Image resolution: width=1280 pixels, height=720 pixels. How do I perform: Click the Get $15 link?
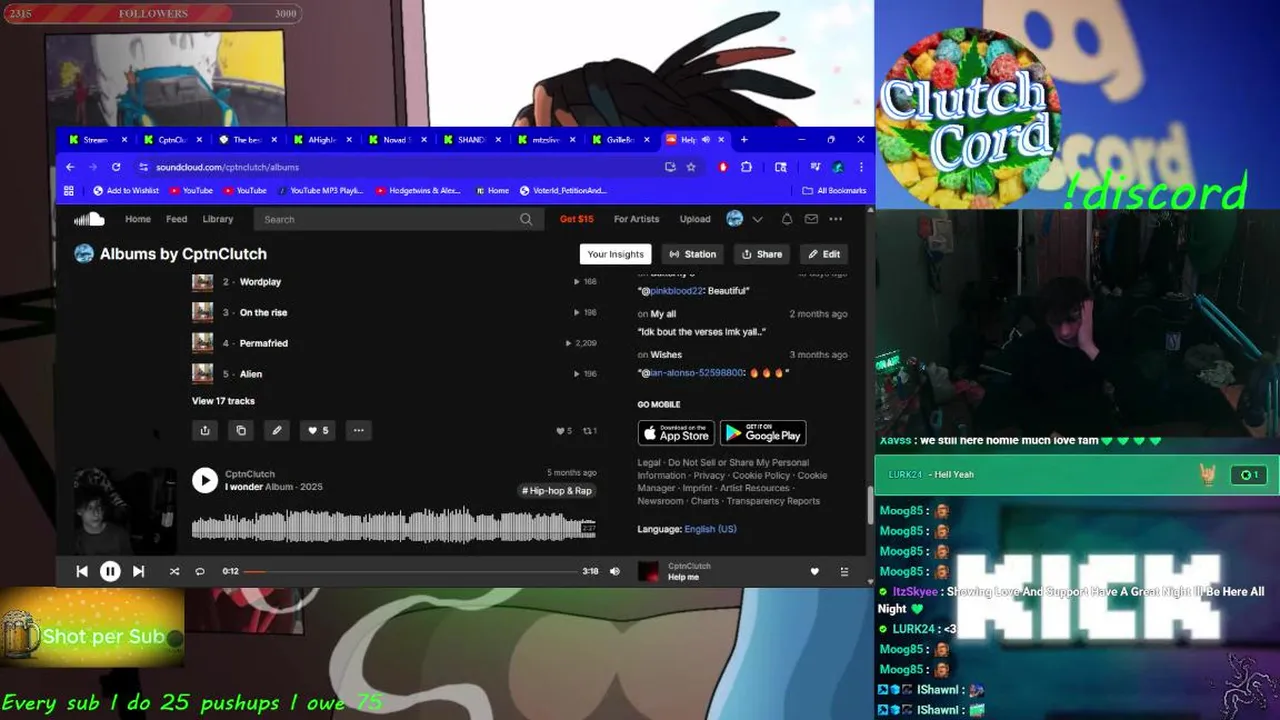point(576,219)
